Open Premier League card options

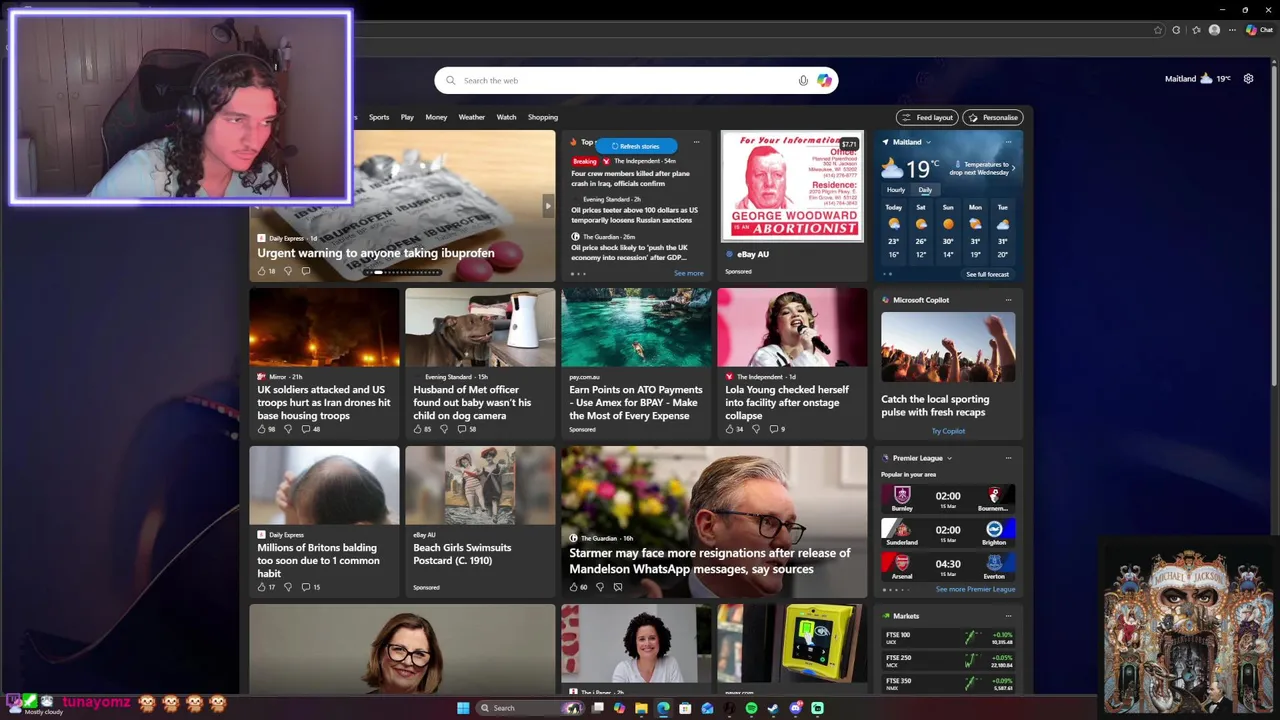[1008, 458]
